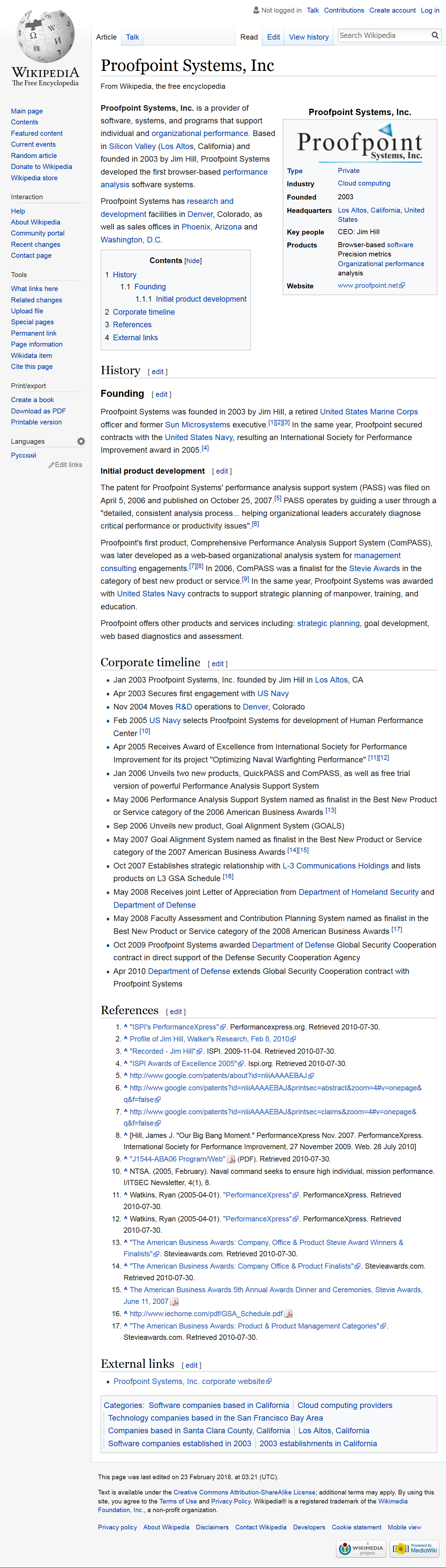Go to Main page in sidebar

click(x=27, y=111)
